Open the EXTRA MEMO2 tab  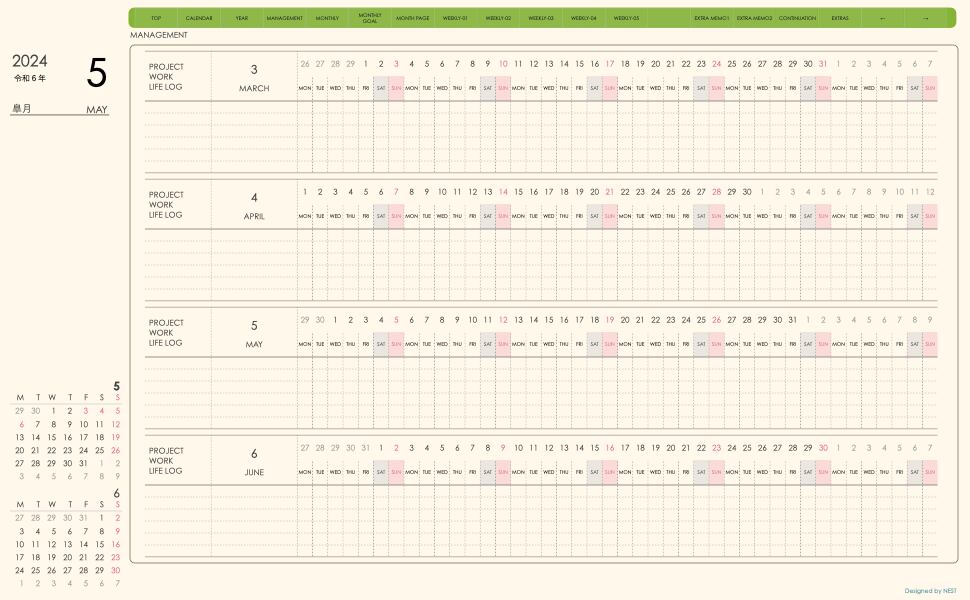[x=754, y=18]
